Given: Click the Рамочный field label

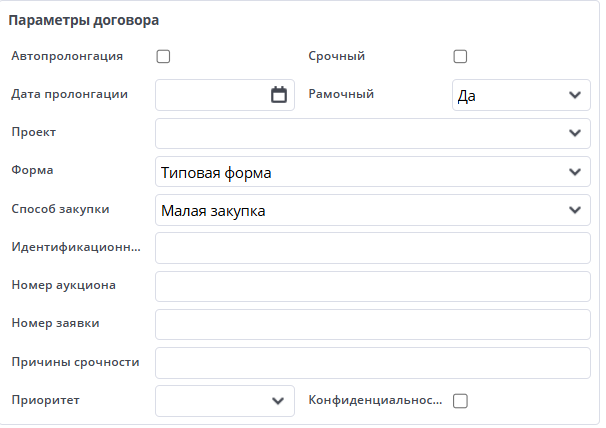Looking at the screenshot, I should pyautogui.click(x=341, y=94).
